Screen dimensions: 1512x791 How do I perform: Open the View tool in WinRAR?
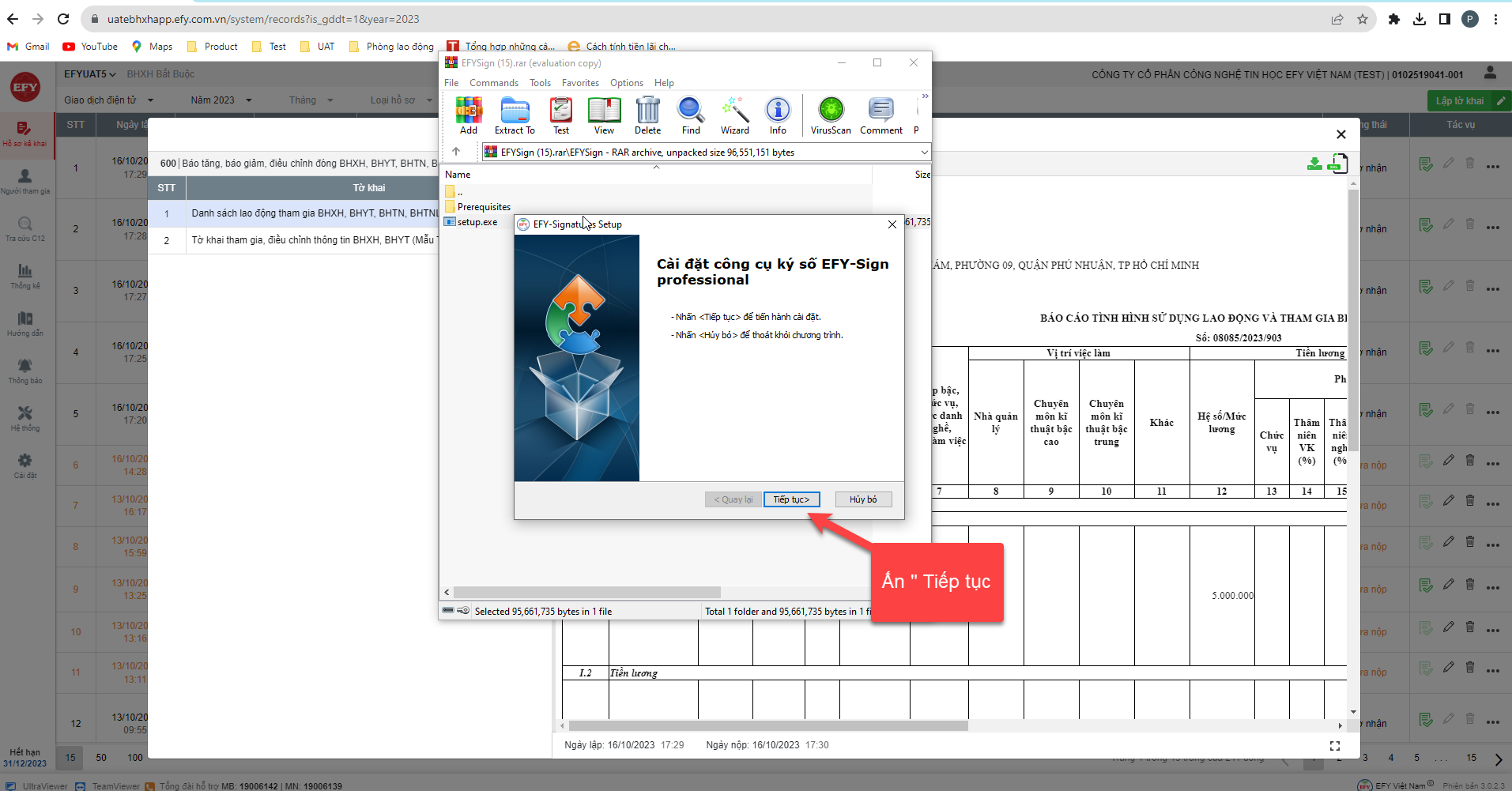604,115
